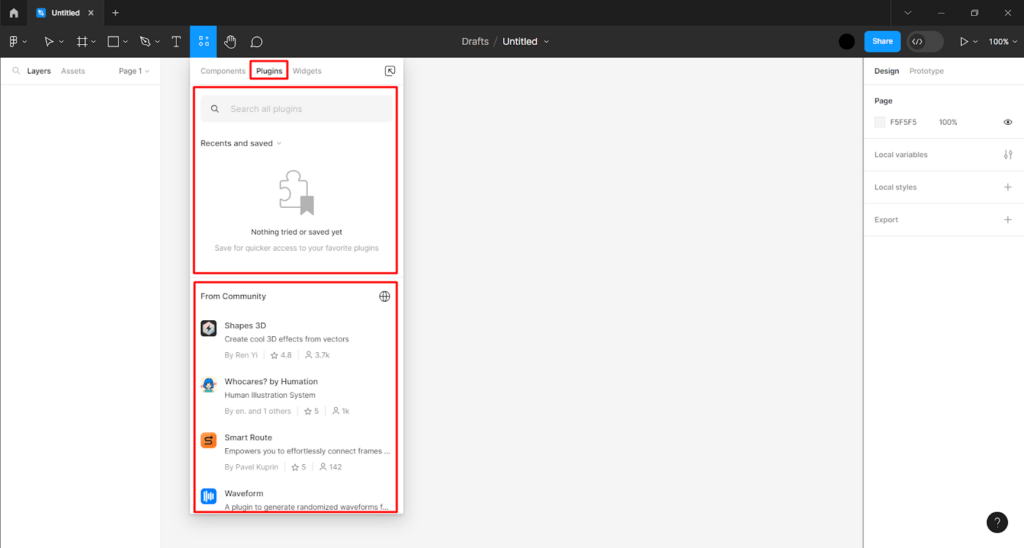Toggle page background visibility eye

pos(1008,122)
